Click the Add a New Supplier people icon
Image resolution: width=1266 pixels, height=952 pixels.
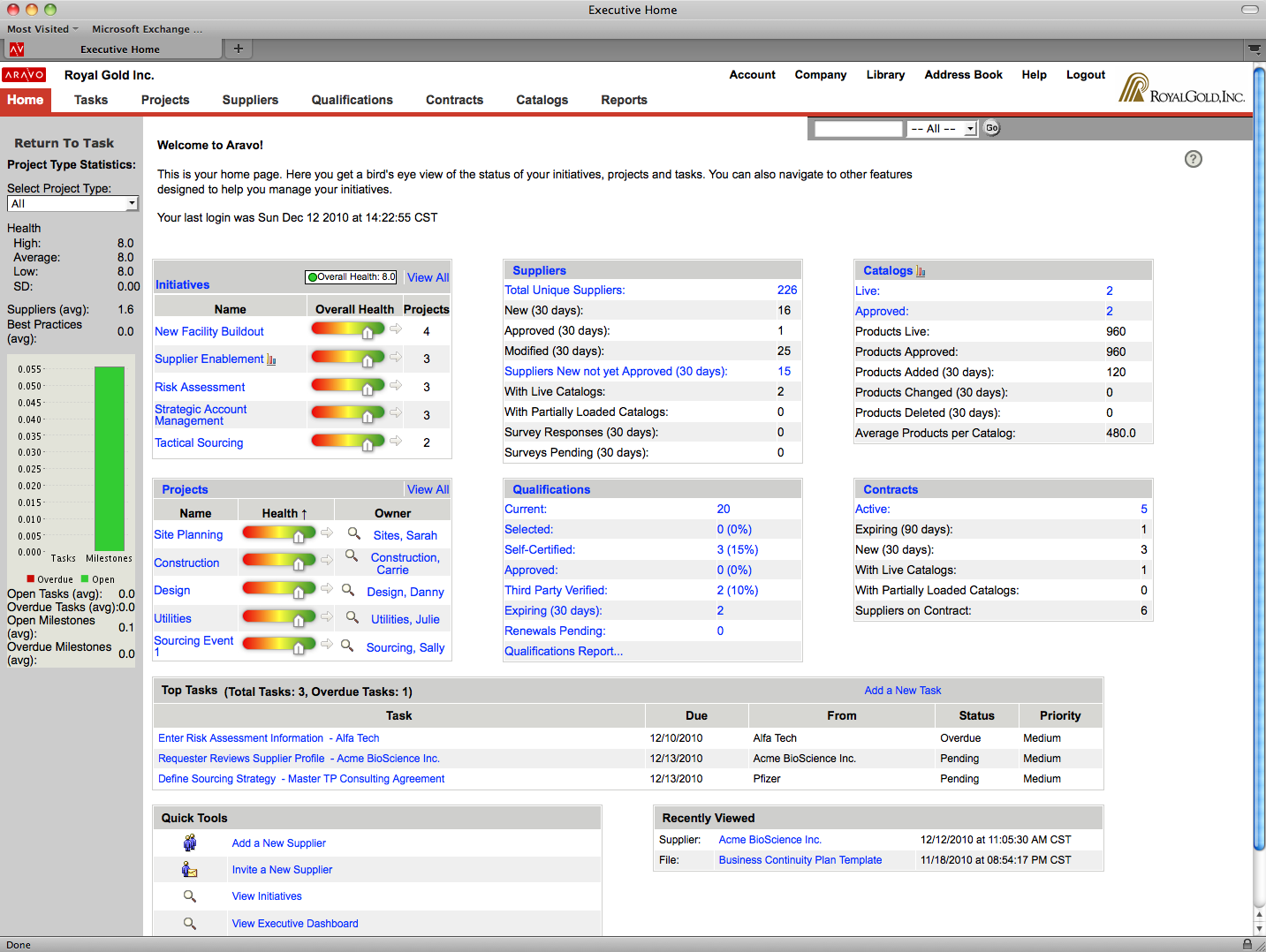click(190, 842)
